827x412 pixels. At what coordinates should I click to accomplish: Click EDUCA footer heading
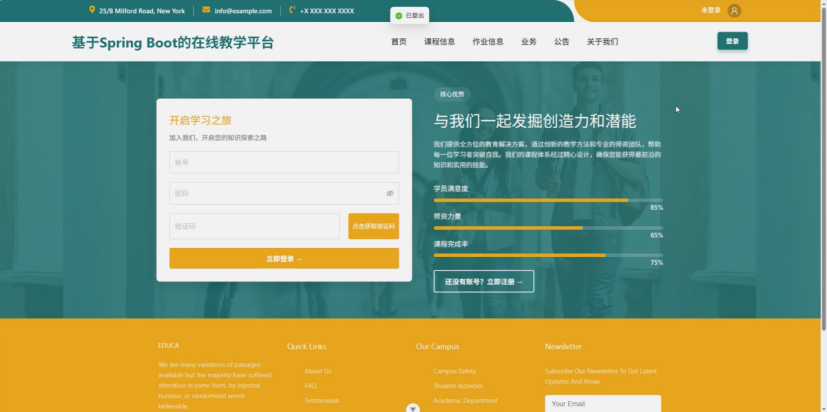(169, 346)
